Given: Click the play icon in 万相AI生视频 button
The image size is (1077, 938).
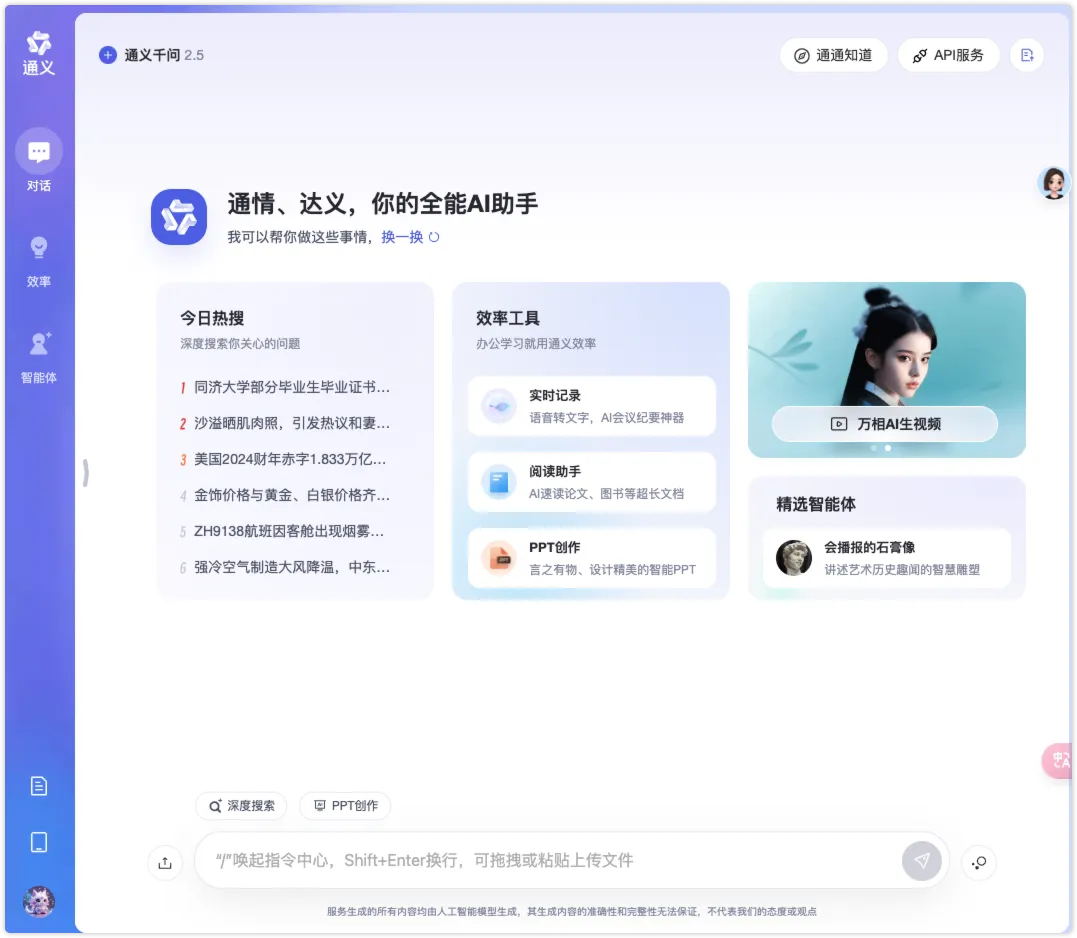Looking at the screenshot, I should (x=839, y=424).
